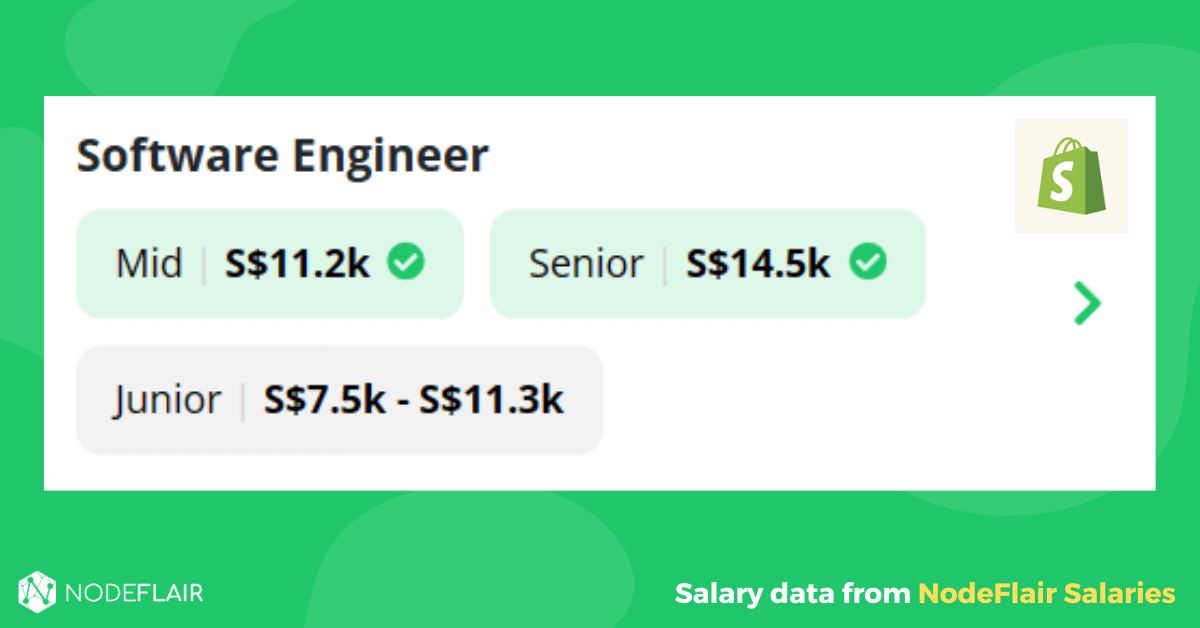Image resolution: width=1200 pixels, height=628 pixels.
Task: Click the S$14.5k salary amount
Action: (x=758, y=264)
